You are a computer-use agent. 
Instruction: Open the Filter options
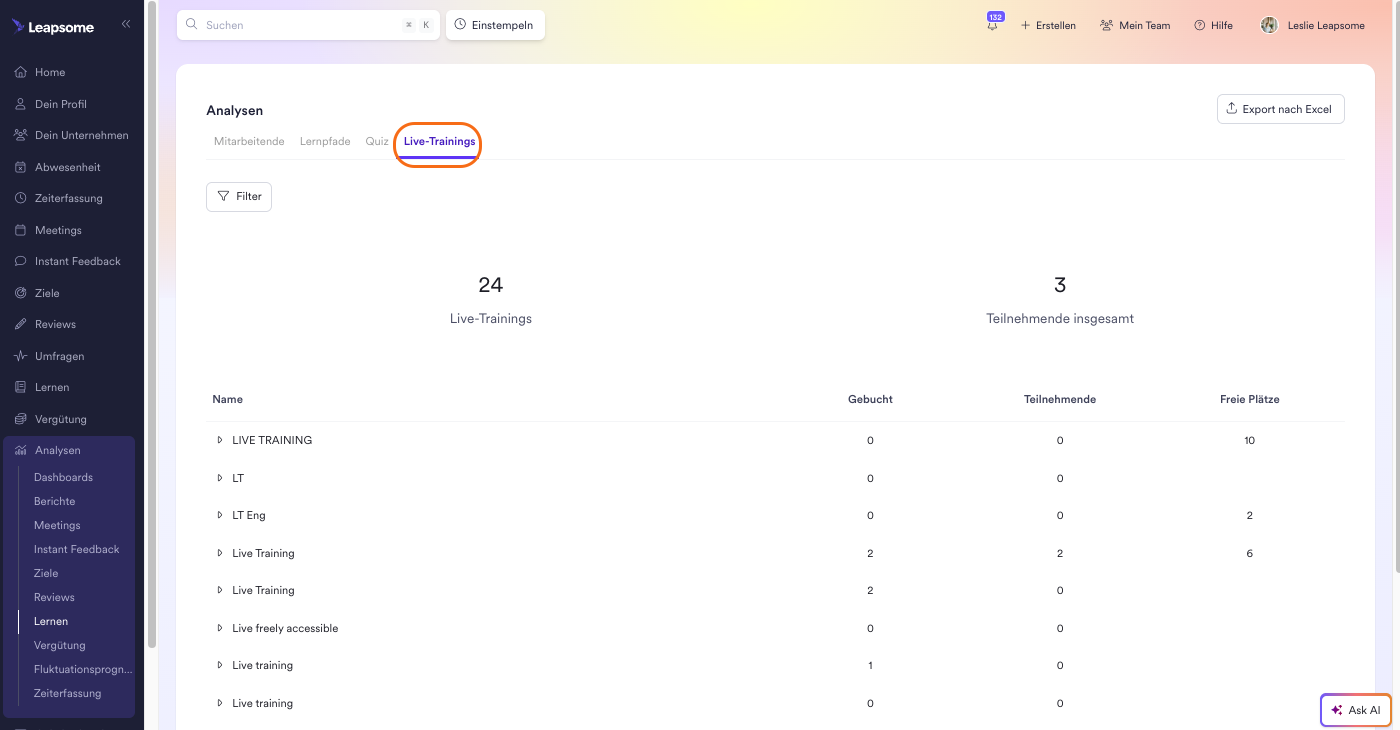point(239,196)
